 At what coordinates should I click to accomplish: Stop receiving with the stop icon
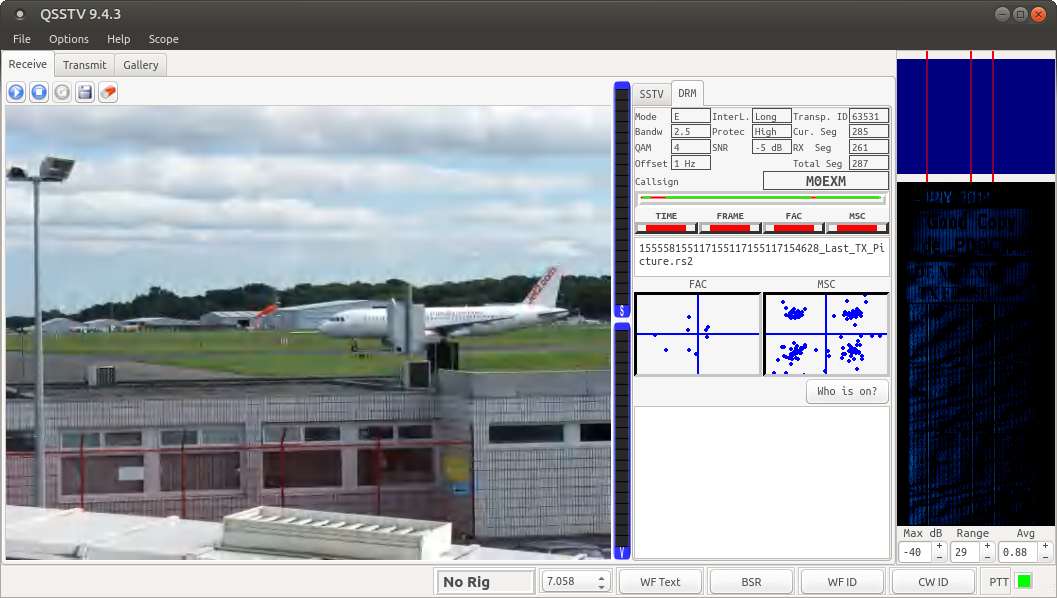tap(39, 92)
